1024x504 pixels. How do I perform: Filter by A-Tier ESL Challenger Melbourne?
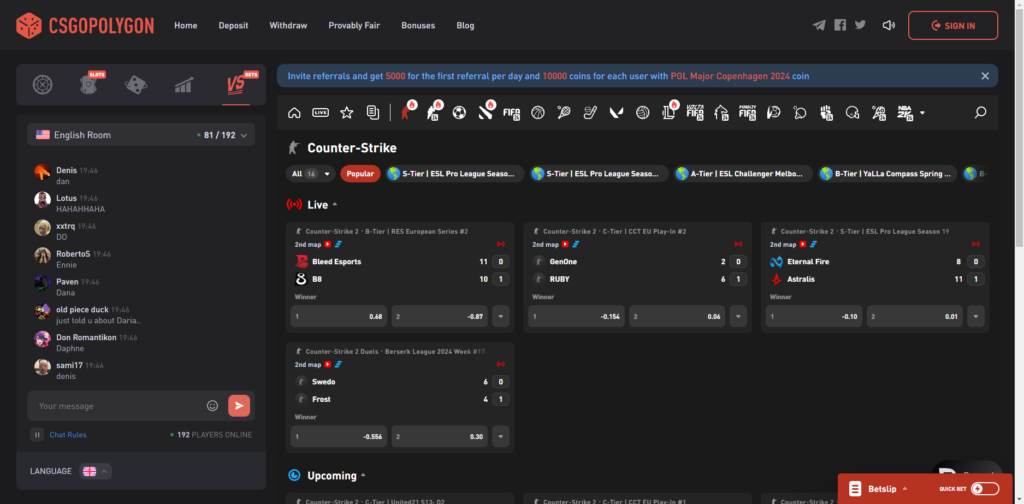click(744, 174)
